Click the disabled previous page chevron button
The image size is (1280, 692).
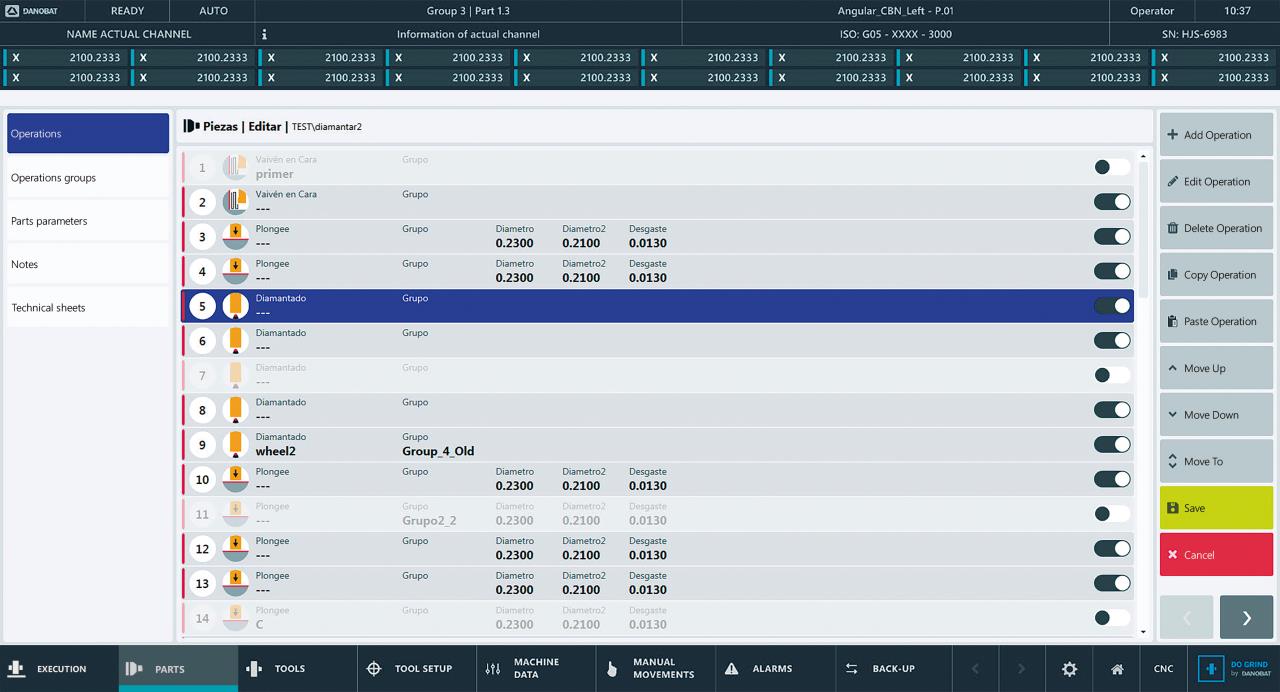click(1187, 618)
